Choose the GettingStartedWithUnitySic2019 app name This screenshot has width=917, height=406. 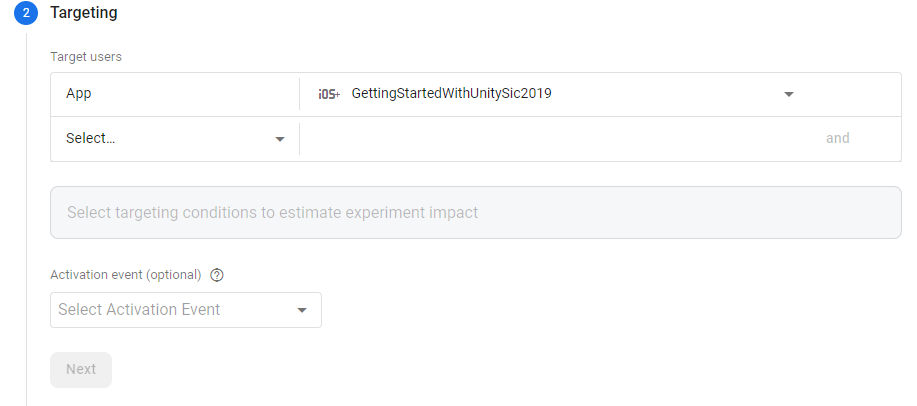[x=451, y=94]
